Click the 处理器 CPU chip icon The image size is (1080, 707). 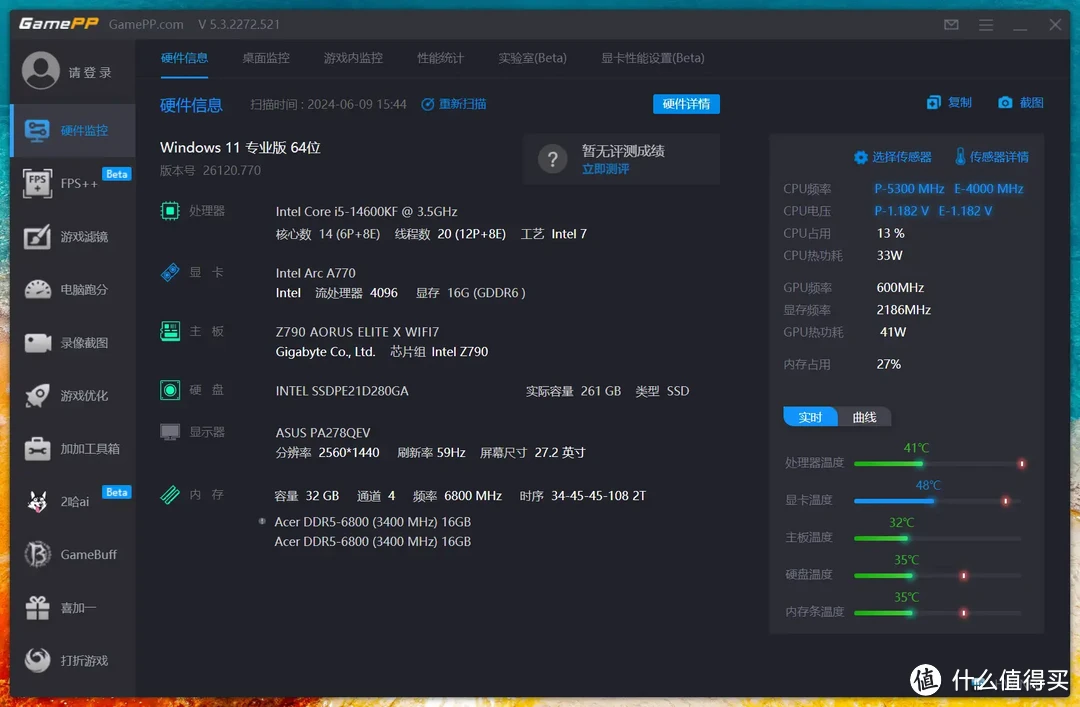click(x=169, y=211)
